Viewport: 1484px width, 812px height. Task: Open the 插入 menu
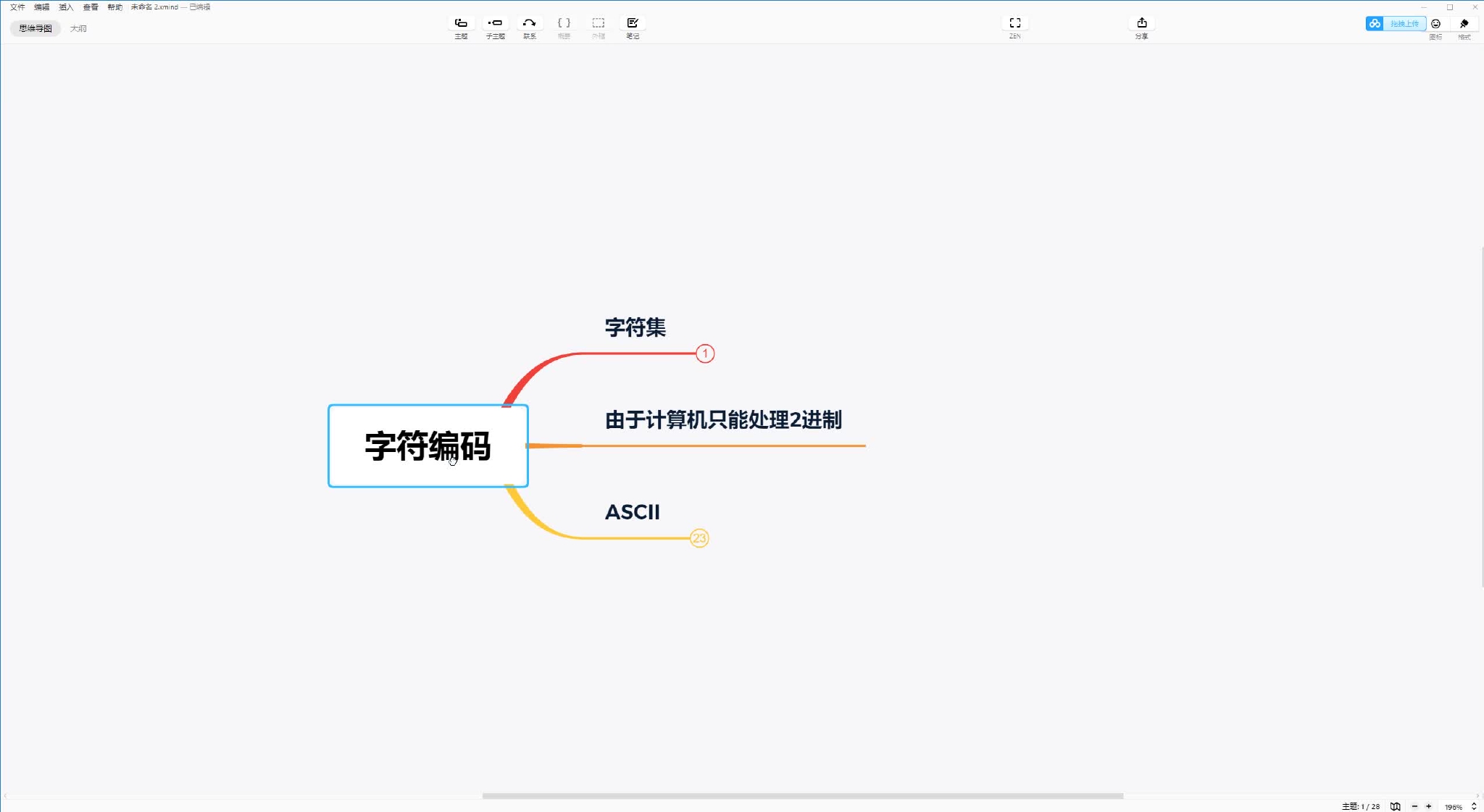point(66,7)
